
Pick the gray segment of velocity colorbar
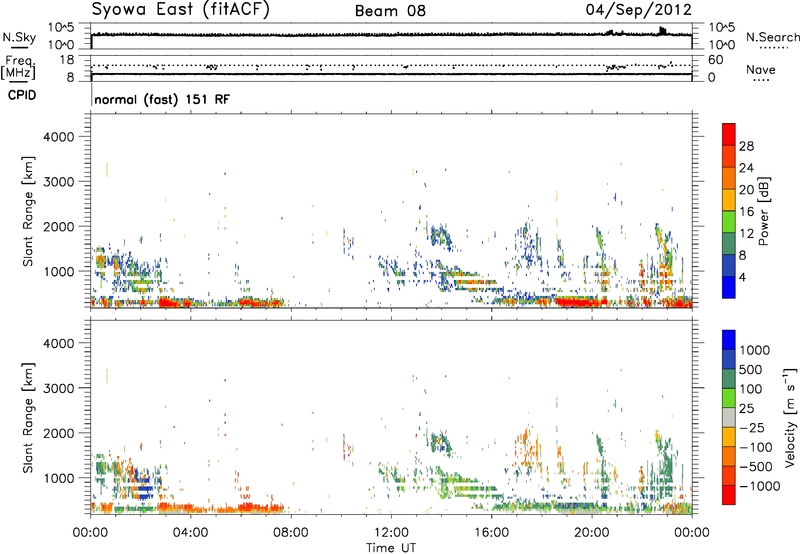[729, 418]
